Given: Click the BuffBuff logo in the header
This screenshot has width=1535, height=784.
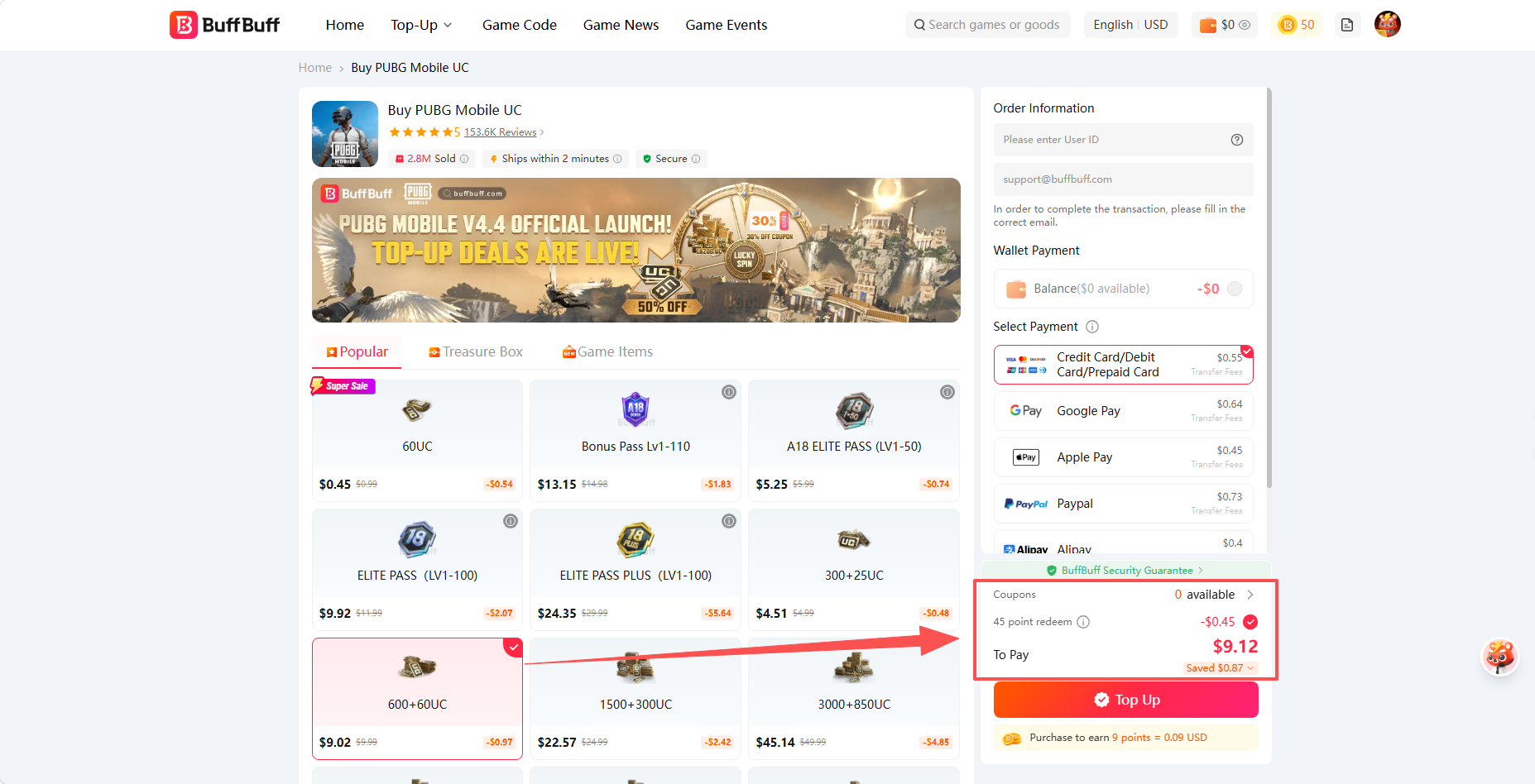Looking at the screenshot, I should 224,25.
